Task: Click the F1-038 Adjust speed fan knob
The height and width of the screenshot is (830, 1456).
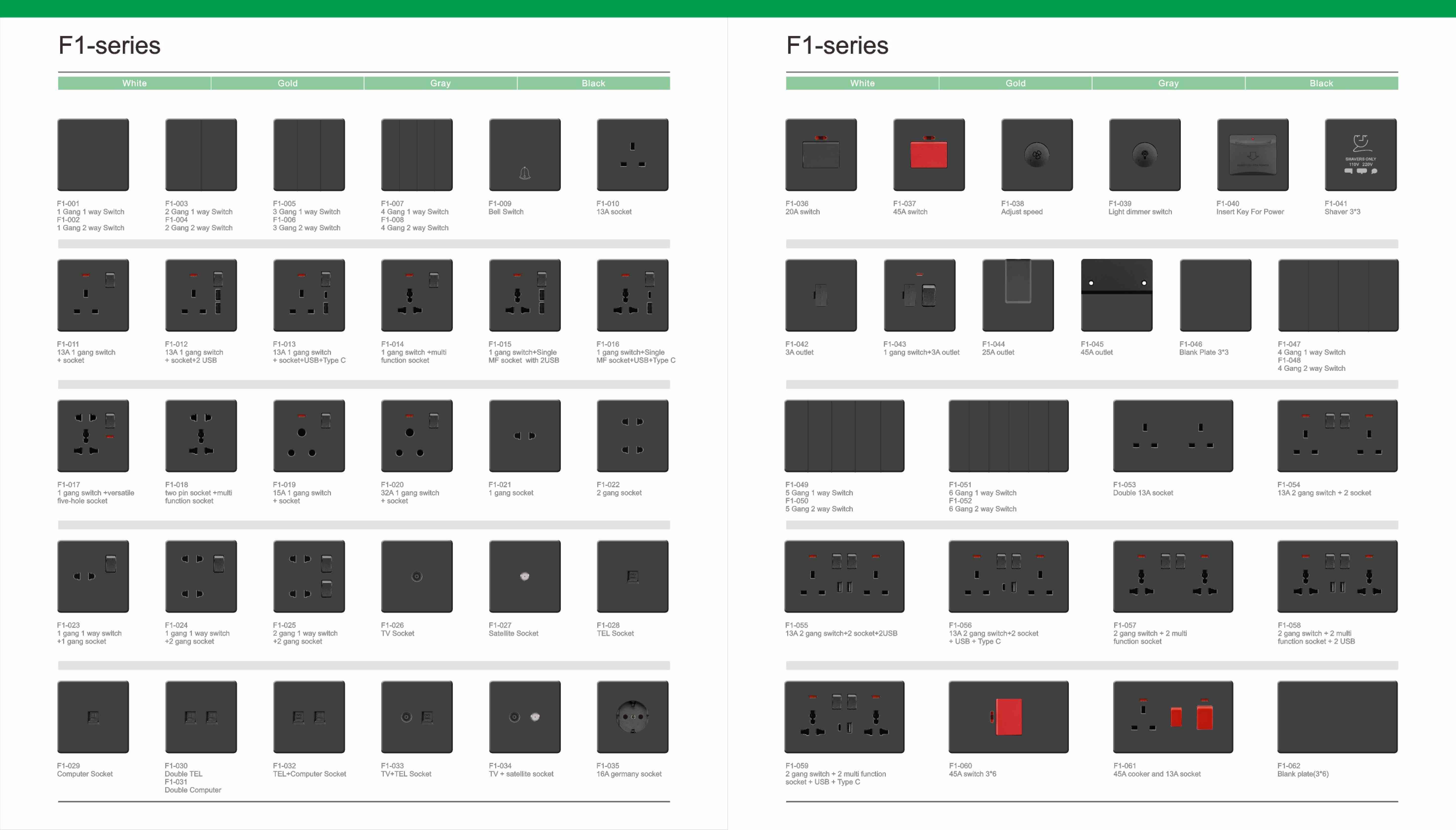Action: pos(1037,155)
